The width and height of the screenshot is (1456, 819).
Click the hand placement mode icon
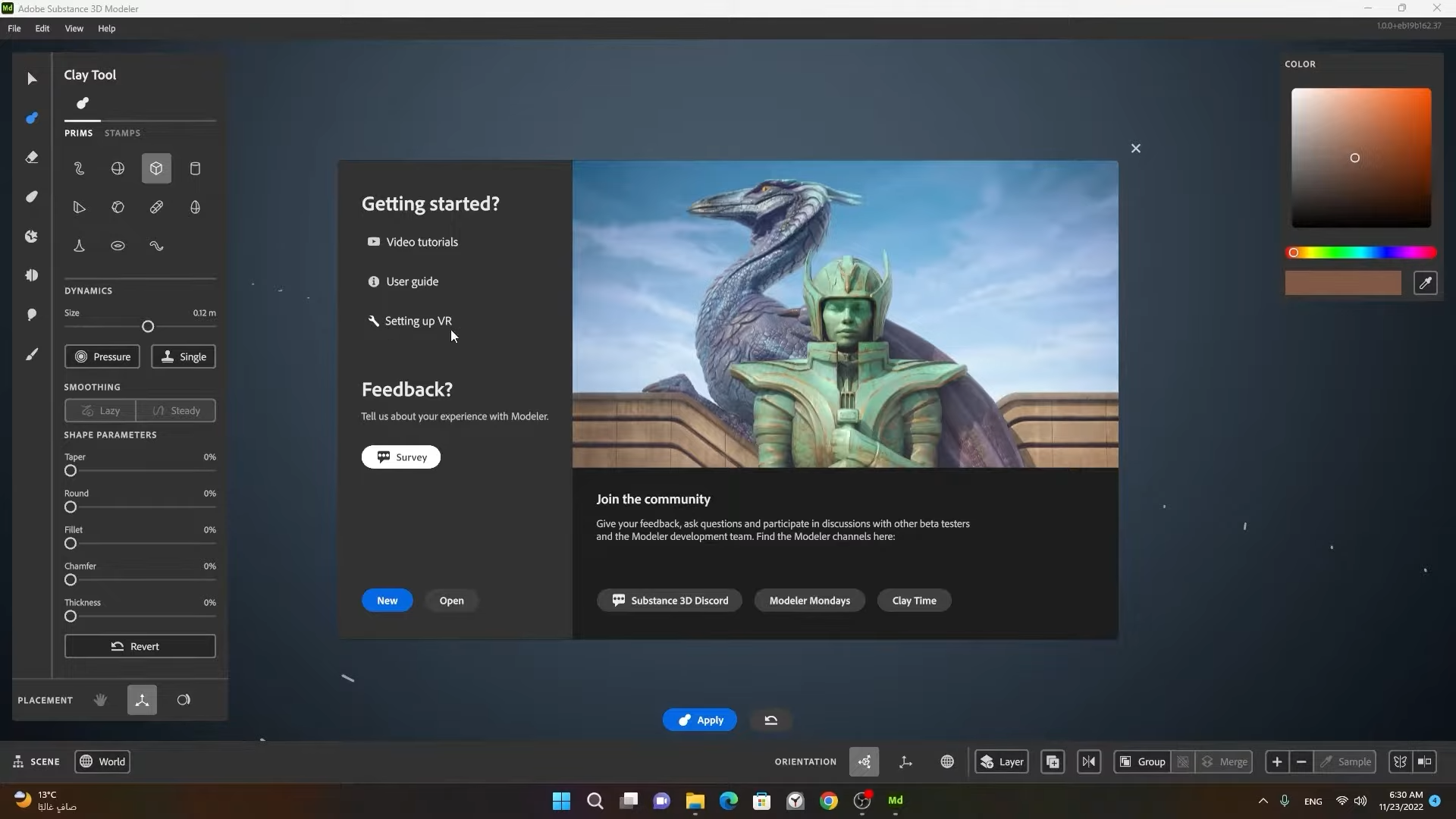click(100, 700)
